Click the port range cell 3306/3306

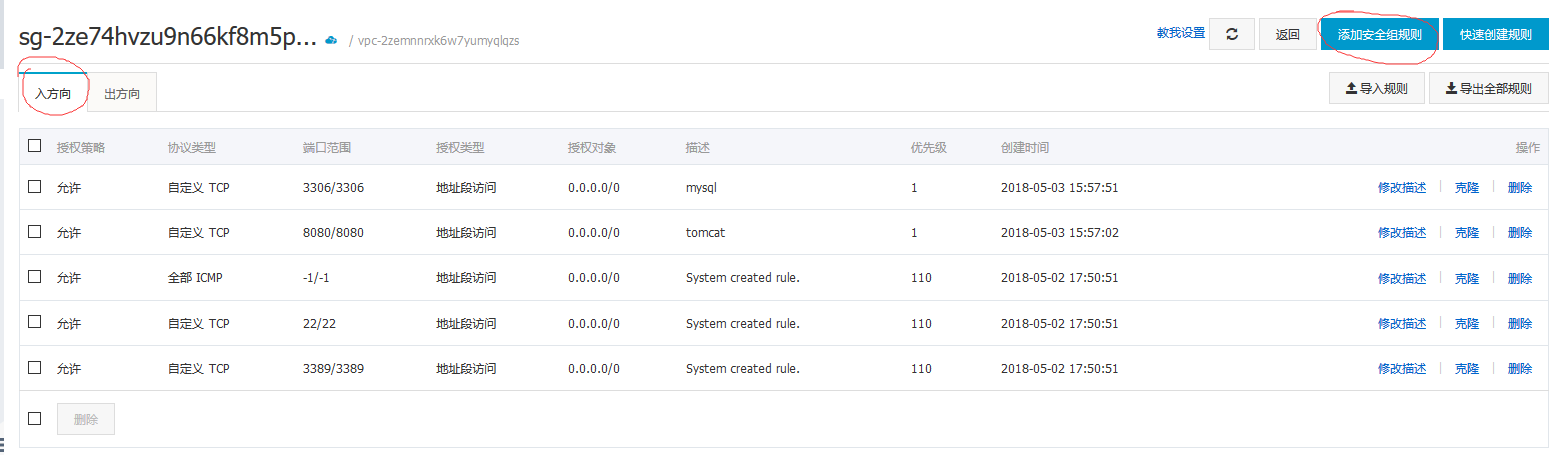[333, 187]
